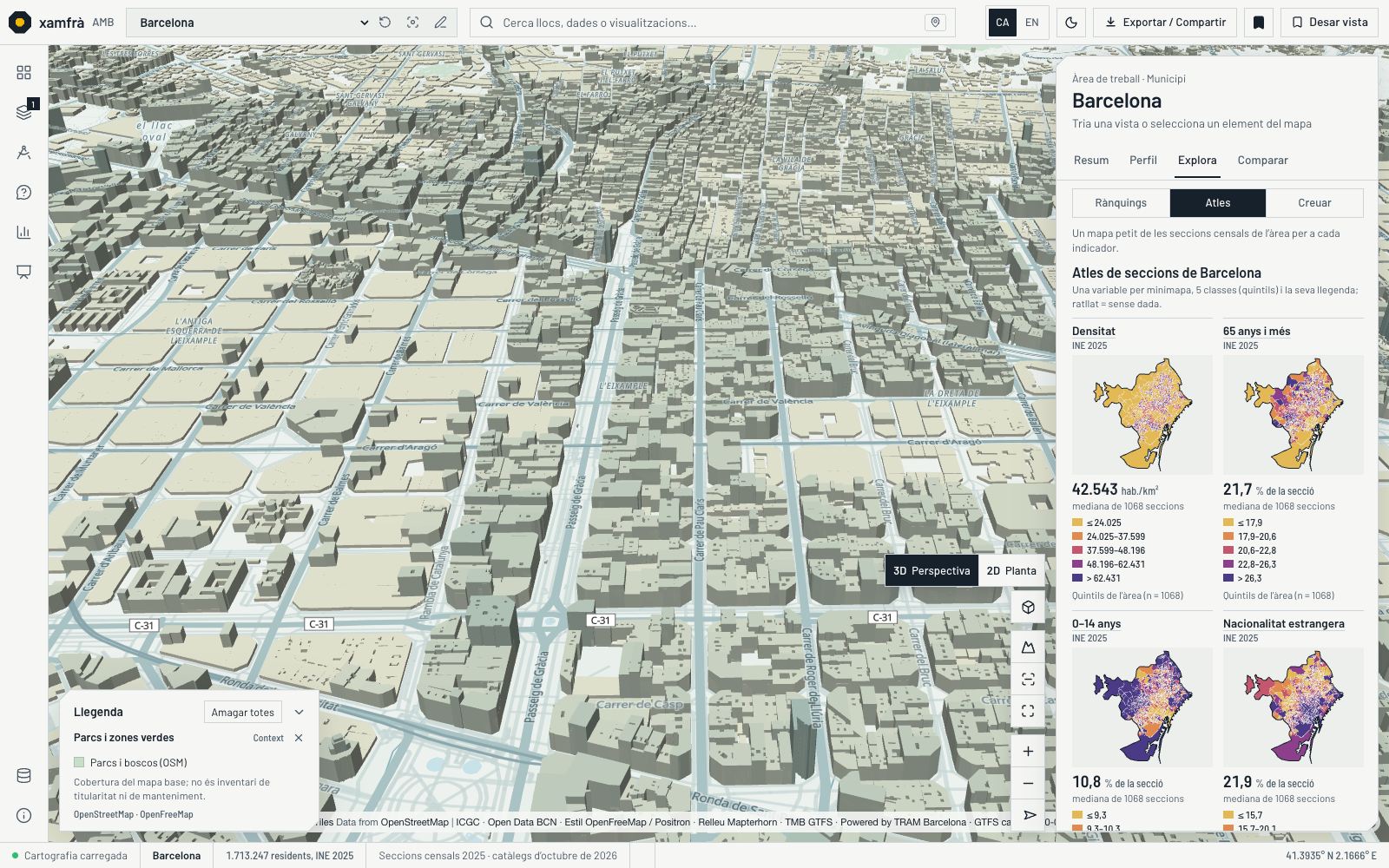Click Exportar / Compartir button
The image size is (1389, 868).
[1165, 23]
